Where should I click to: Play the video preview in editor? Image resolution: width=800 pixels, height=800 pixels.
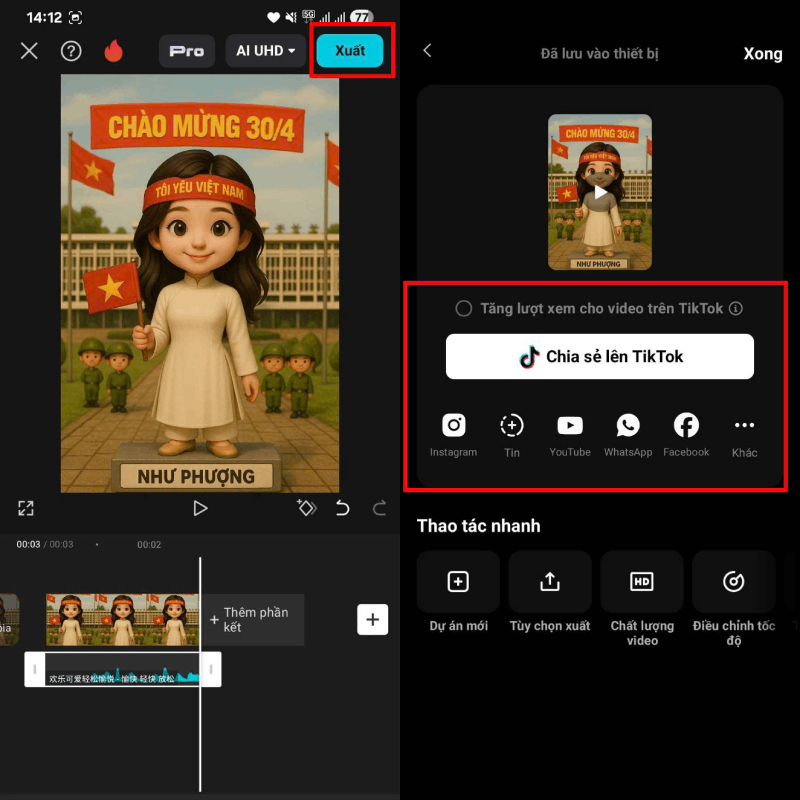coord(200,508)
